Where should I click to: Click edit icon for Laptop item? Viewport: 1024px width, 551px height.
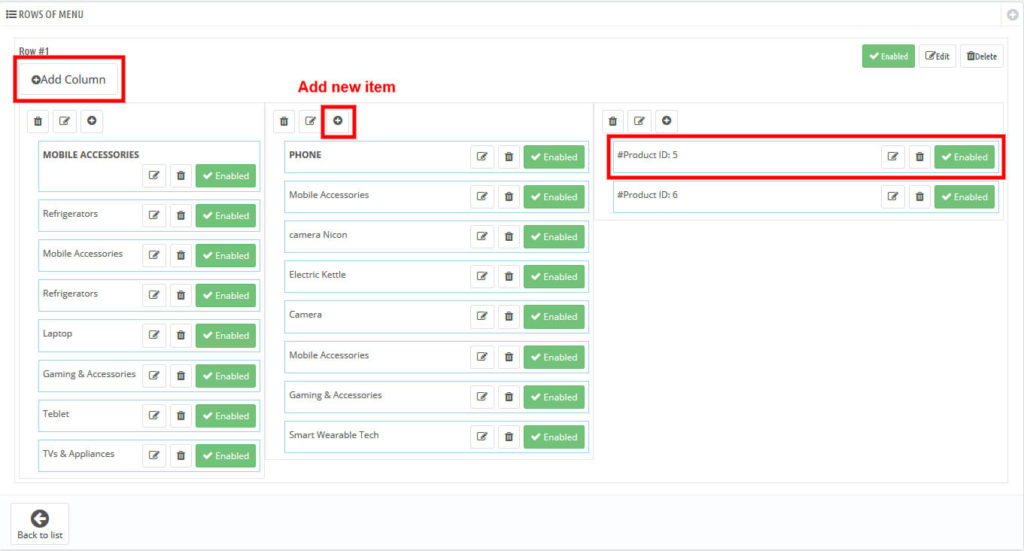coord(154,336)
